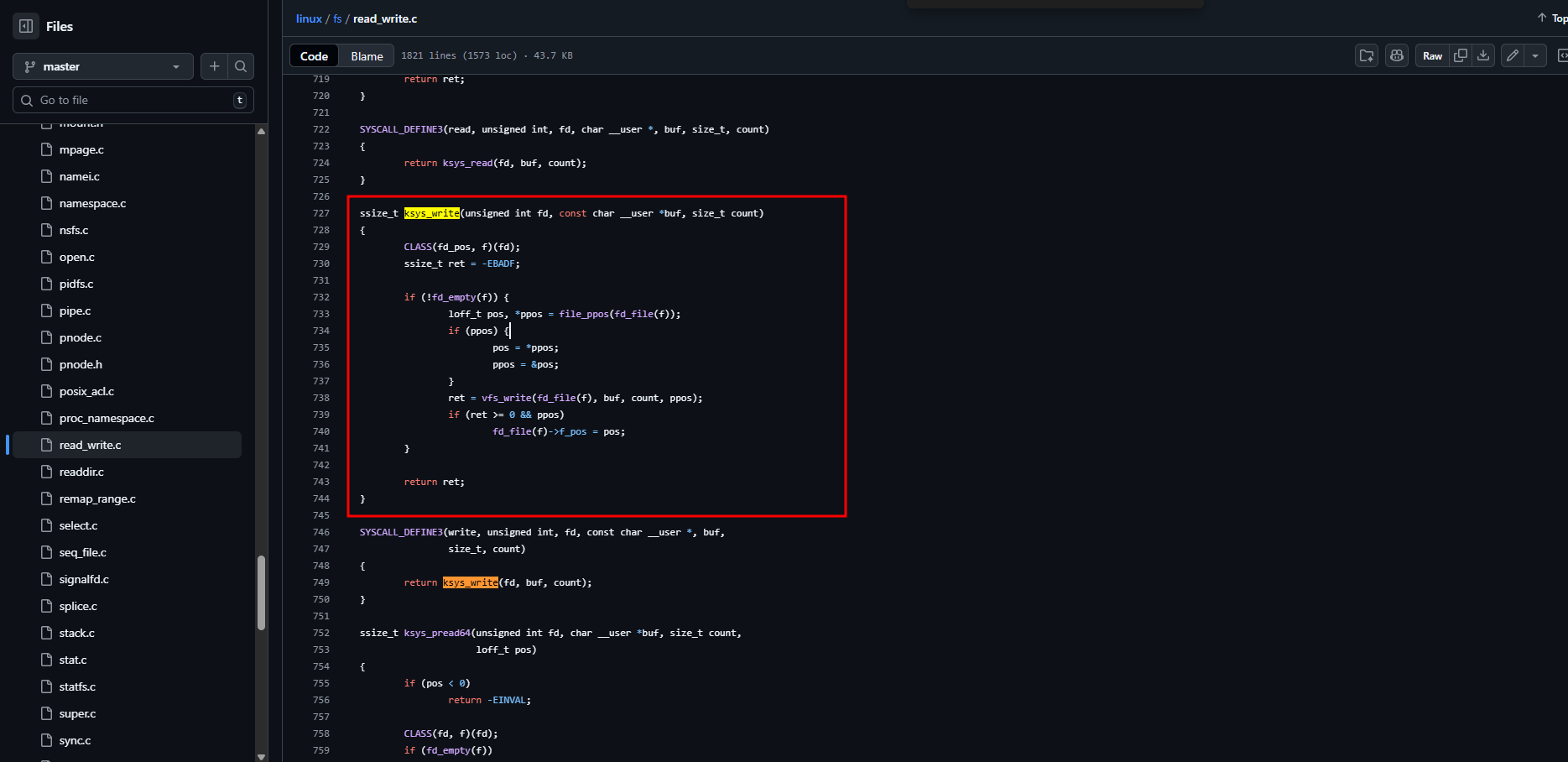Click the git branch icon on master

[x=30, y=66]
